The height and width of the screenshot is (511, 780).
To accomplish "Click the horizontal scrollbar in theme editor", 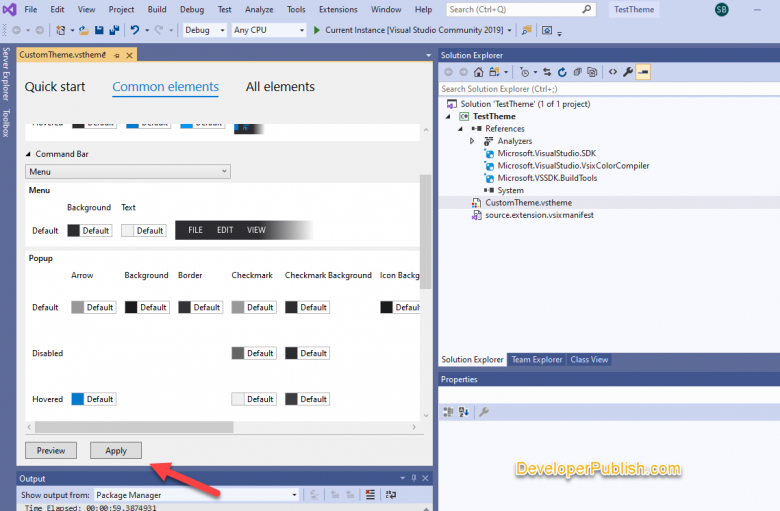I will (134, 427).
